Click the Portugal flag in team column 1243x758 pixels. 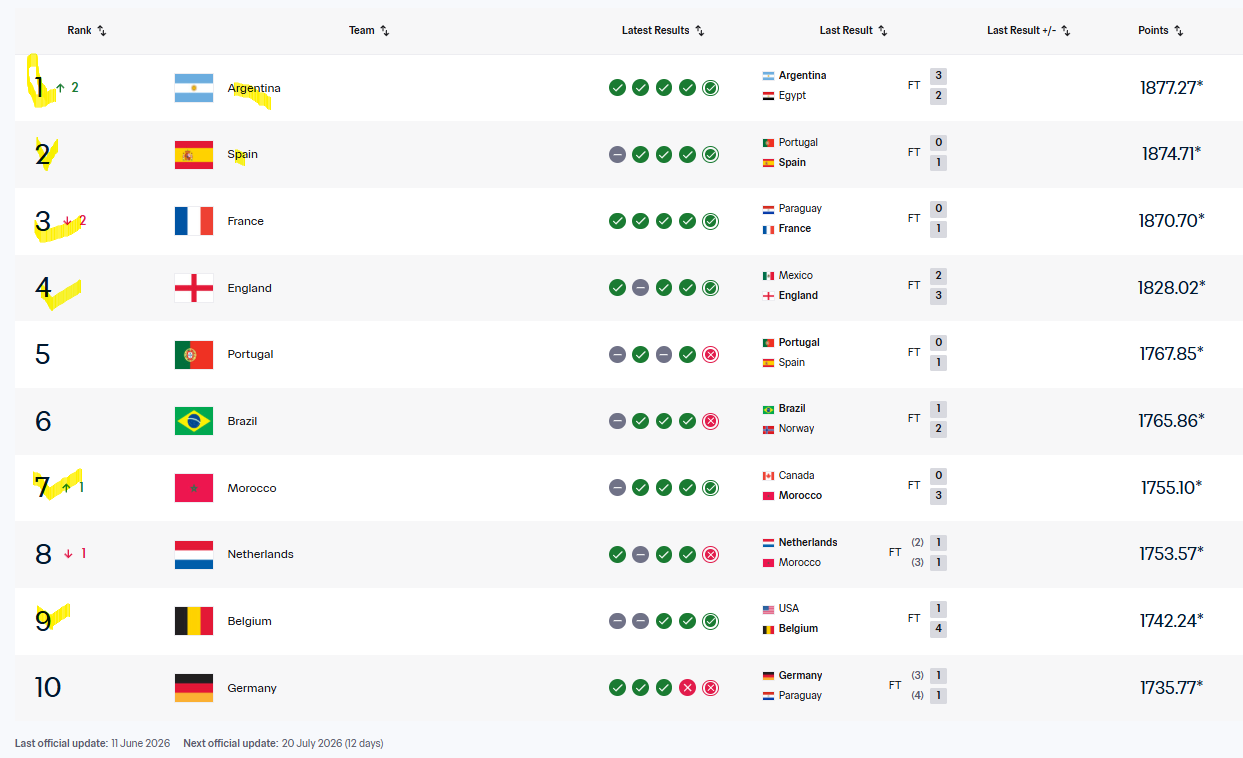[194, 354]
